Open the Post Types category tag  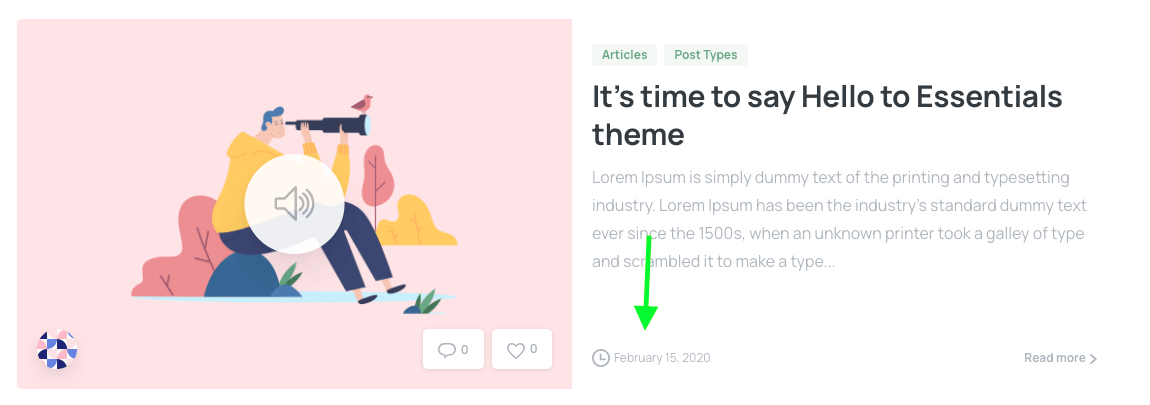tap(706, 55)
